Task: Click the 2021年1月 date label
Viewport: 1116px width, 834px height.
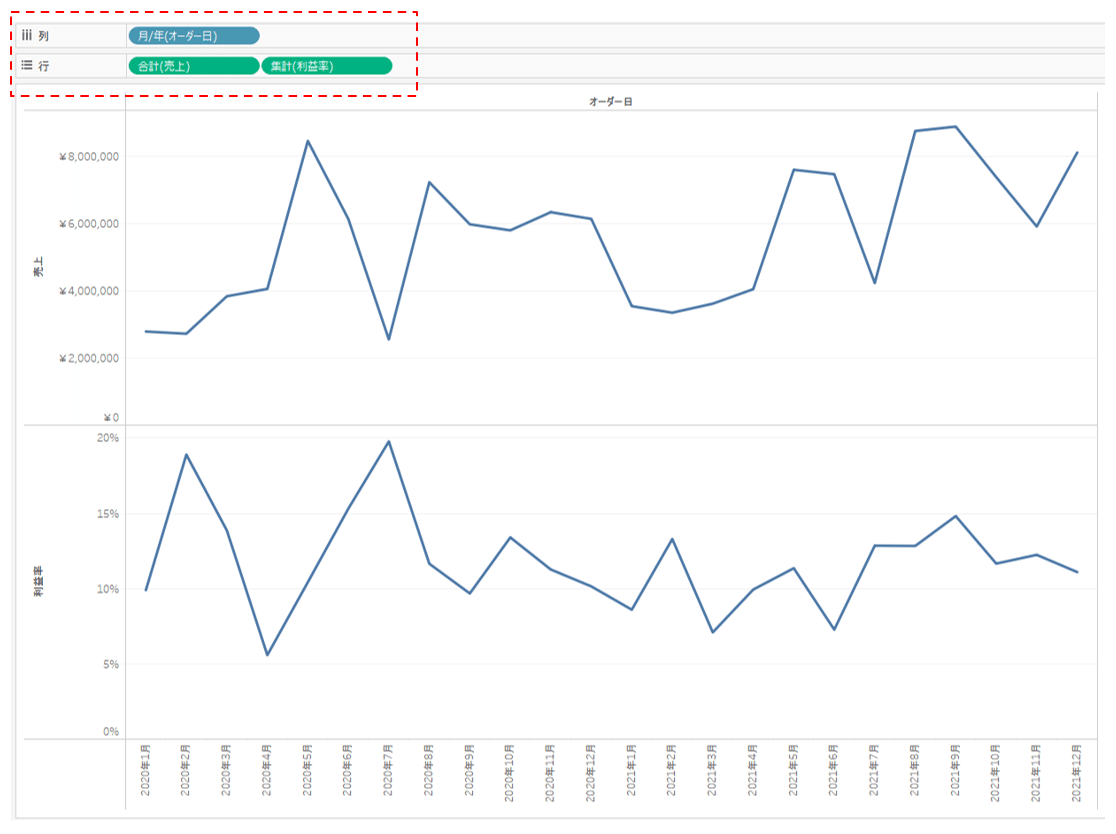Action: point(631,770)
